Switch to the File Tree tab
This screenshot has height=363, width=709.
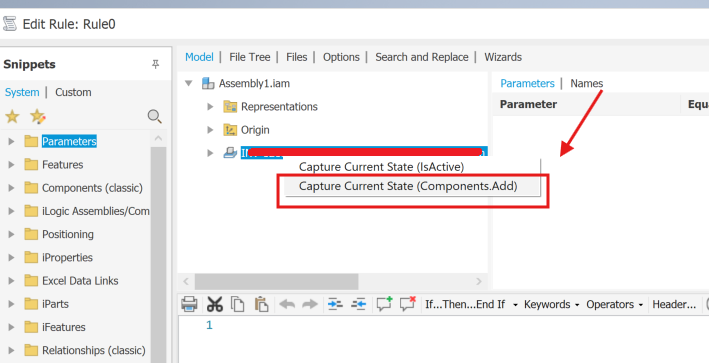[x=250, y=57]
